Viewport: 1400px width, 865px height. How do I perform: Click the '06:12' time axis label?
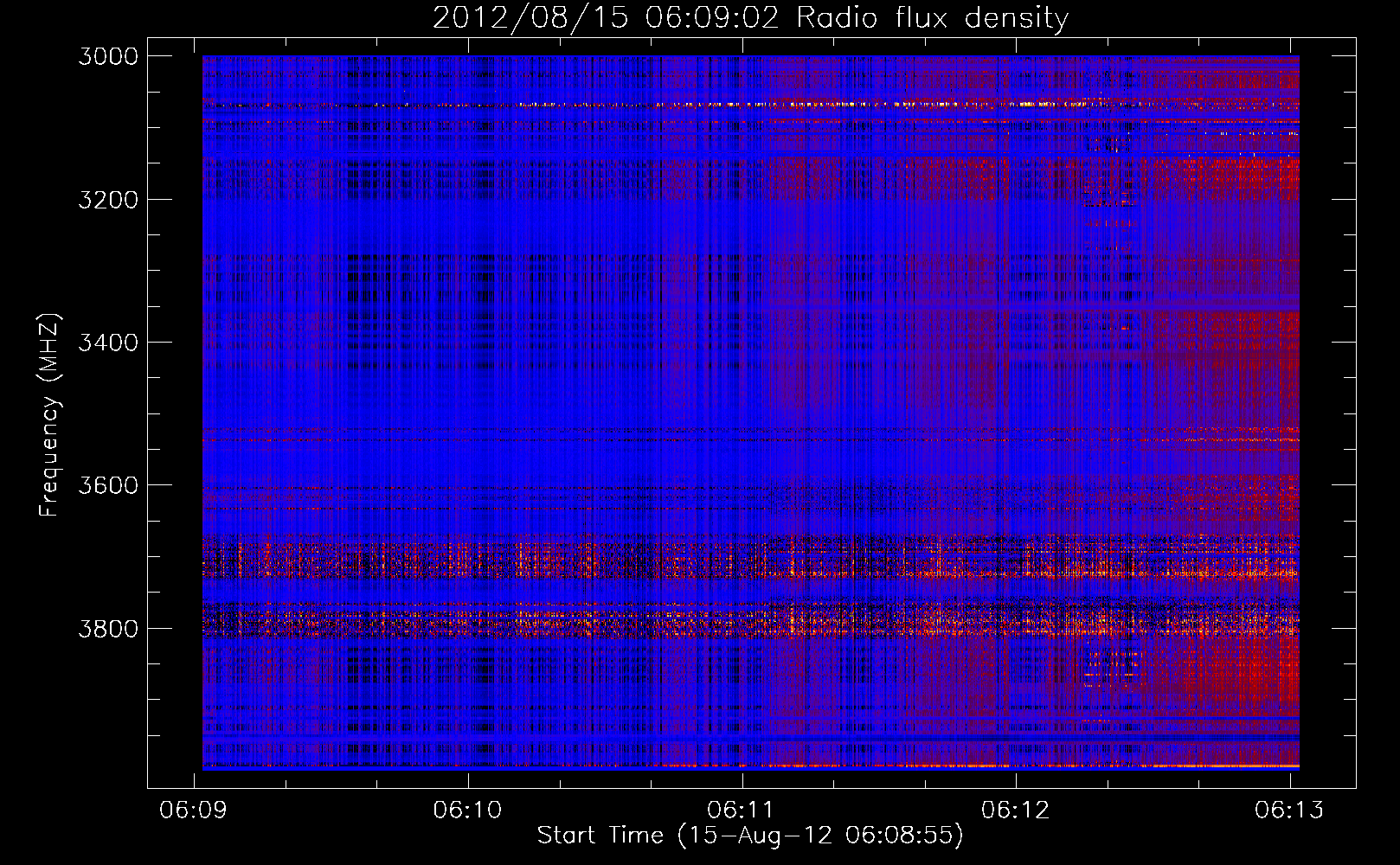click(x=1015, y=810)
